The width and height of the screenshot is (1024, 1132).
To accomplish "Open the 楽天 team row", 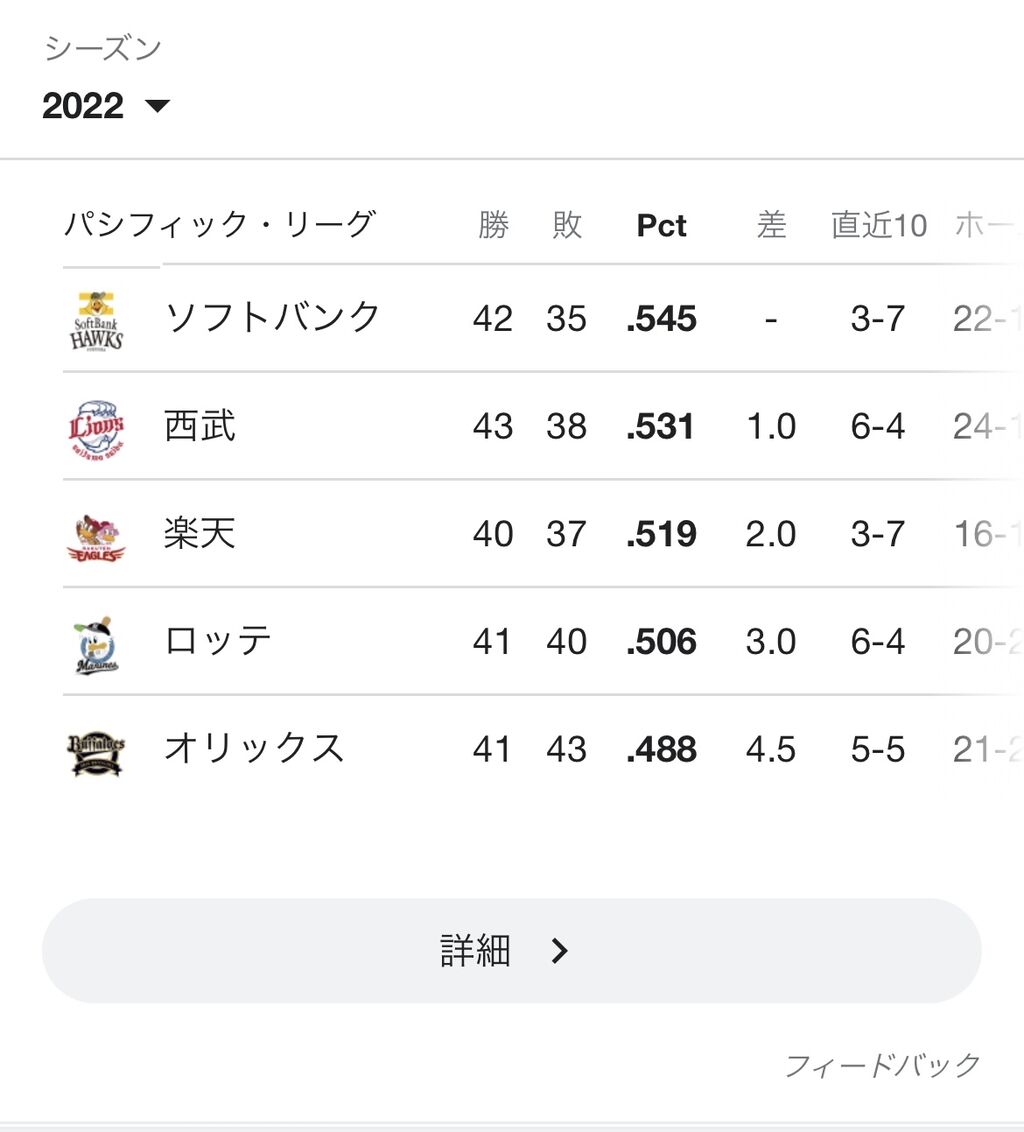I will tap(542, 534).
